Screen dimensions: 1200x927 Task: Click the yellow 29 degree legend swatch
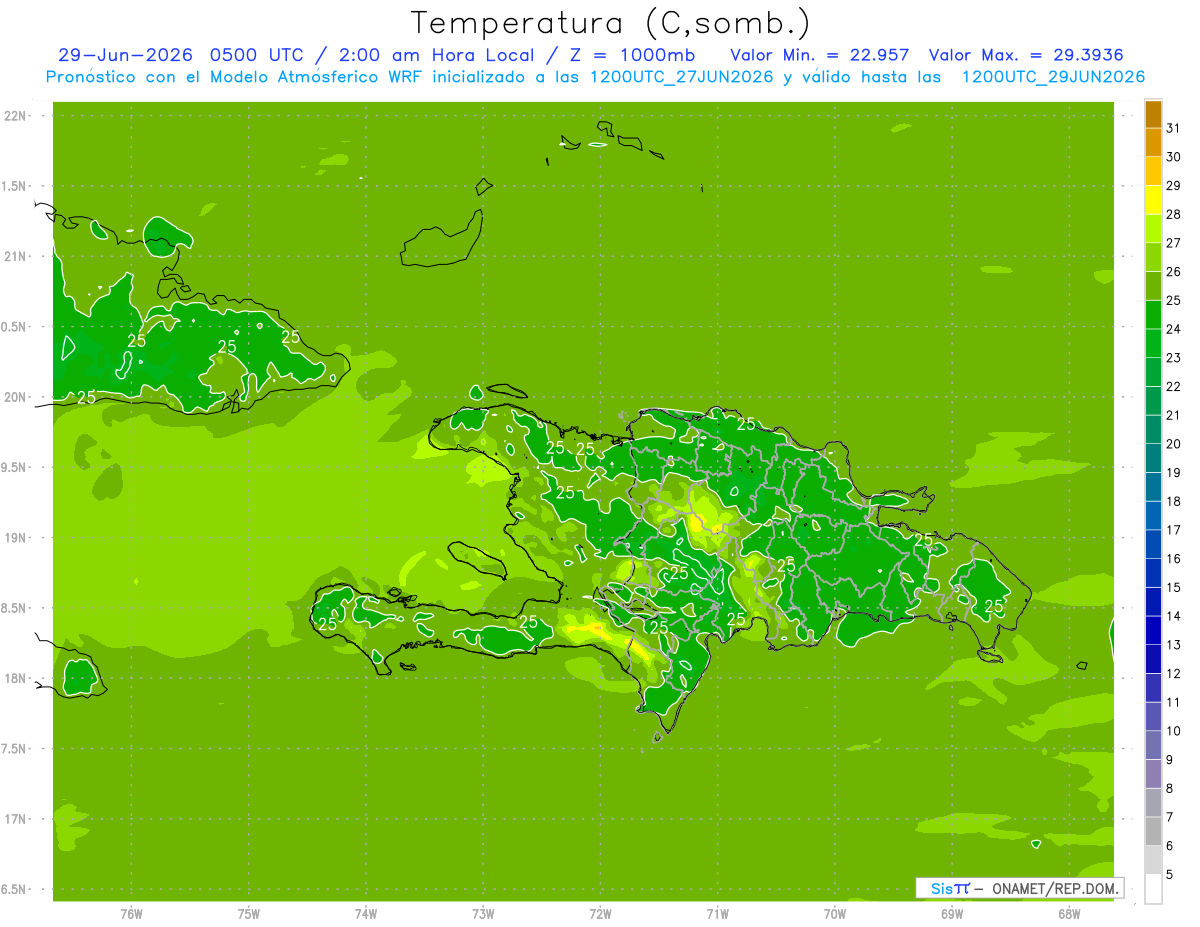pos(1153,200)
